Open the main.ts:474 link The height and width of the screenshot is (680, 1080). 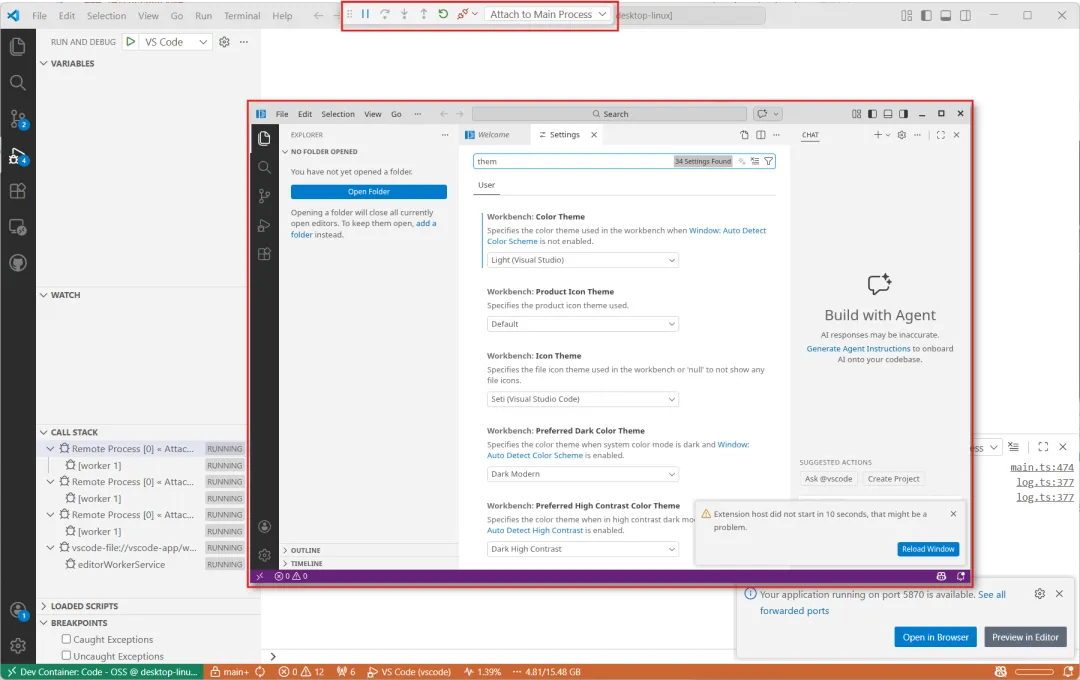click(x=1041, y=467)
